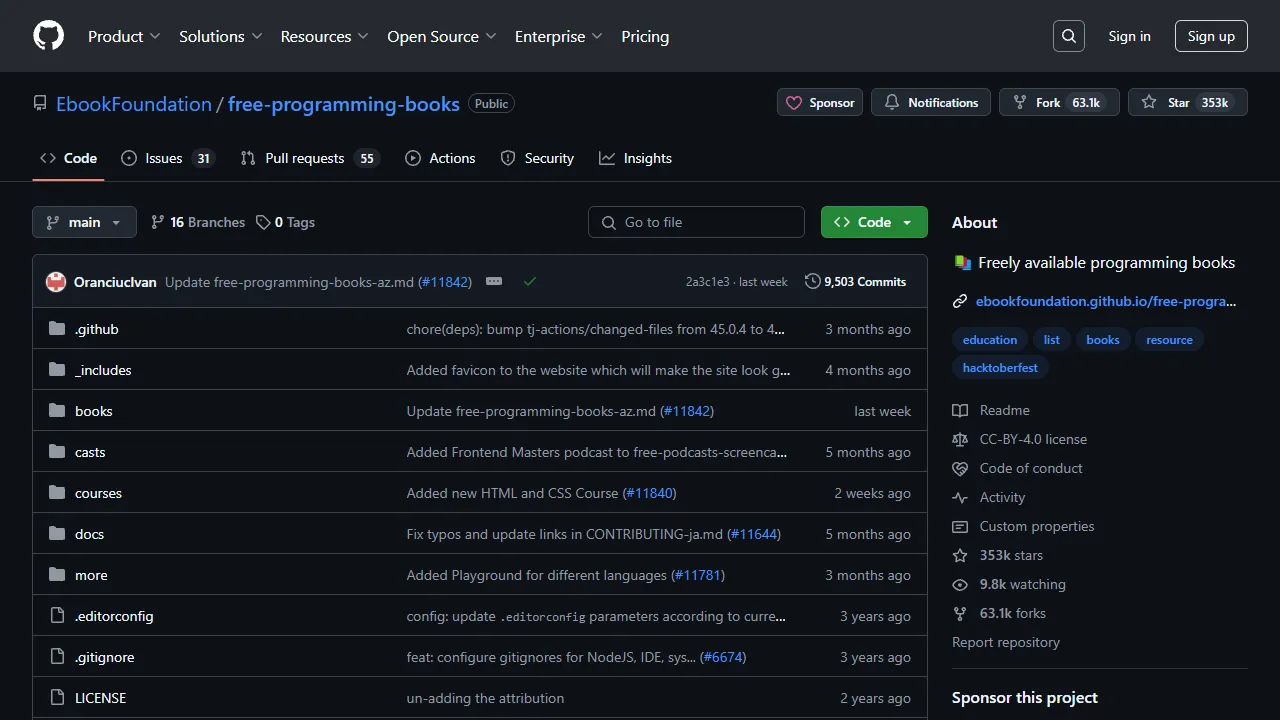
Task: Select the books topic tag
Action: [x=1103, y=340]
